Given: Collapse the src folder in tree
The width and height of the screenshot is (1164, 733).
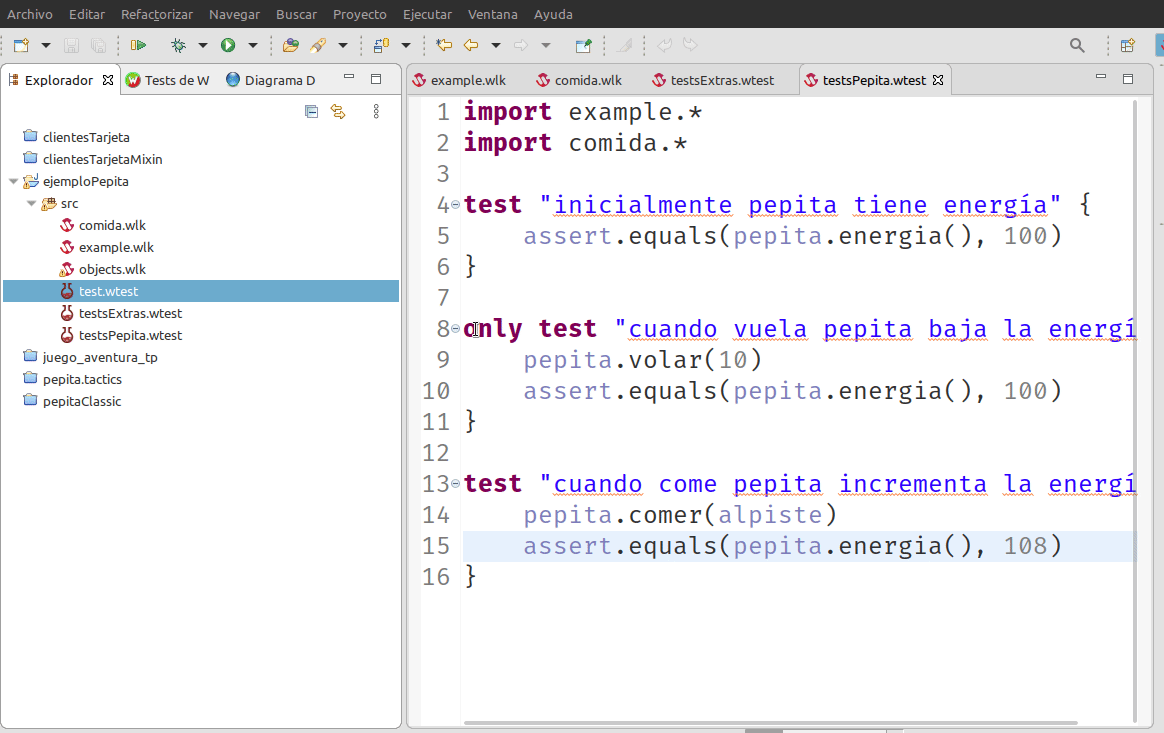Looking at the screenshot, I should (31, 204).
